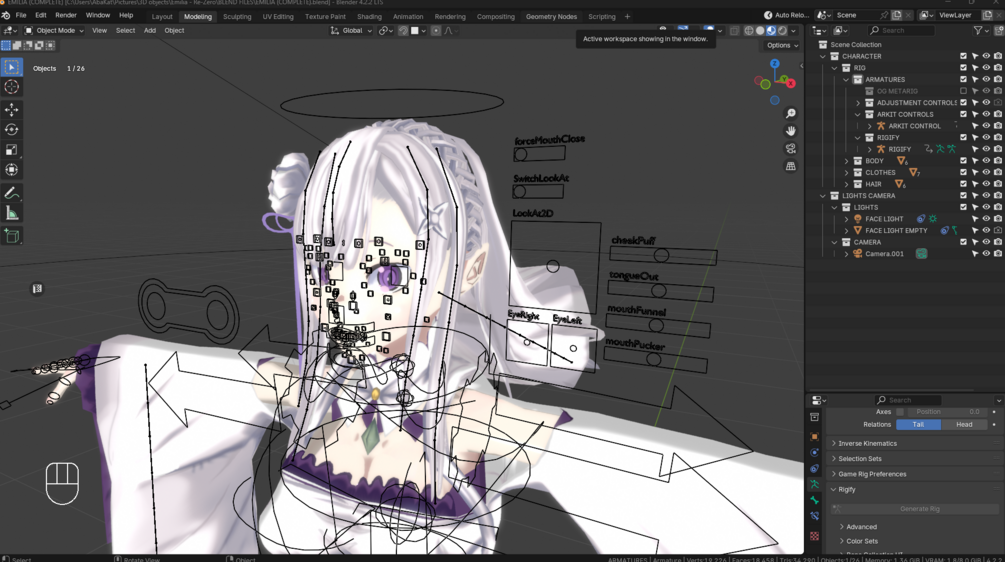Open Armature data properties tab
The image size is (1005, 562).
click(815, 484)
